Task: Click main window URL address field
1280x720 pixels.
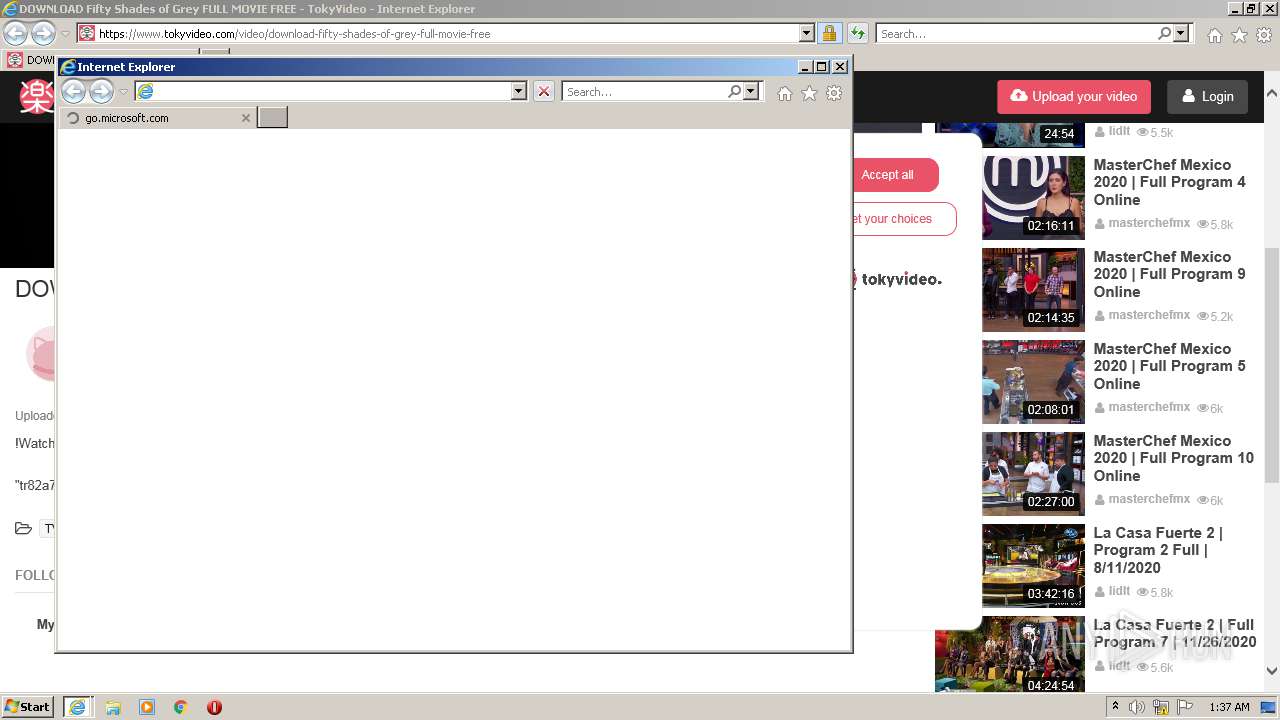Action: tap(446, 33)
